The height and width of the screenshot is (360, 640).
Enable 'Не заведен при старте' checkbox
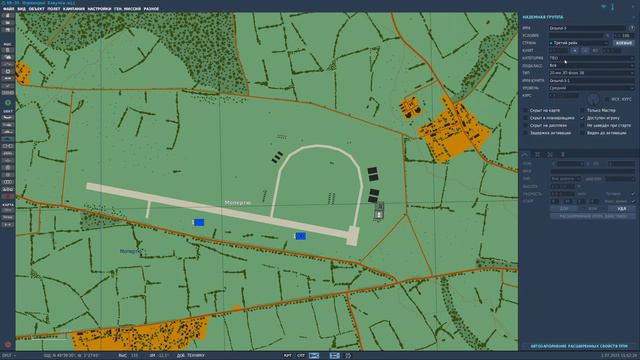point(582,125)
